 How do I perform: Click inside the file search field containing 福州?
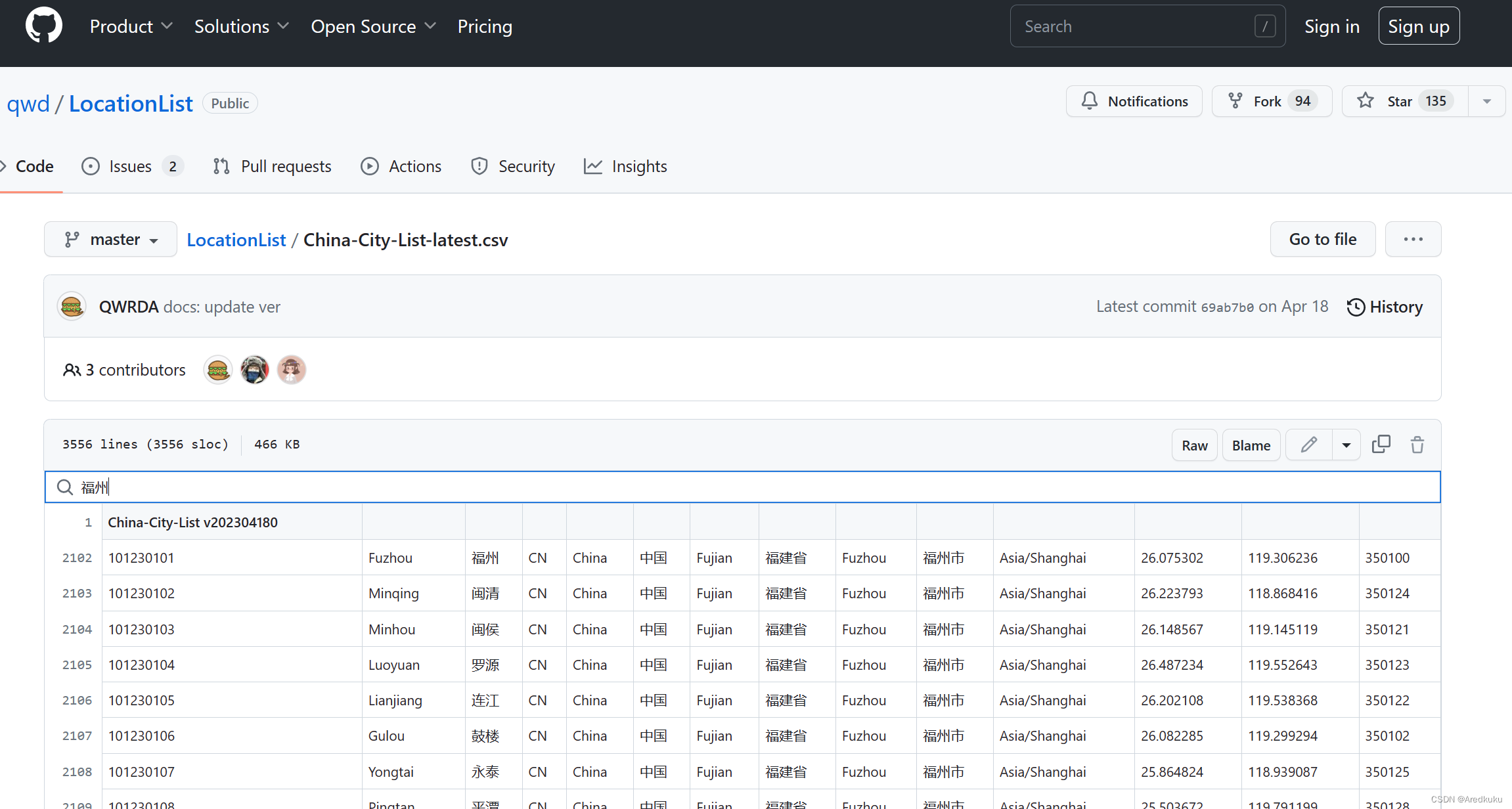coord(743,487)
